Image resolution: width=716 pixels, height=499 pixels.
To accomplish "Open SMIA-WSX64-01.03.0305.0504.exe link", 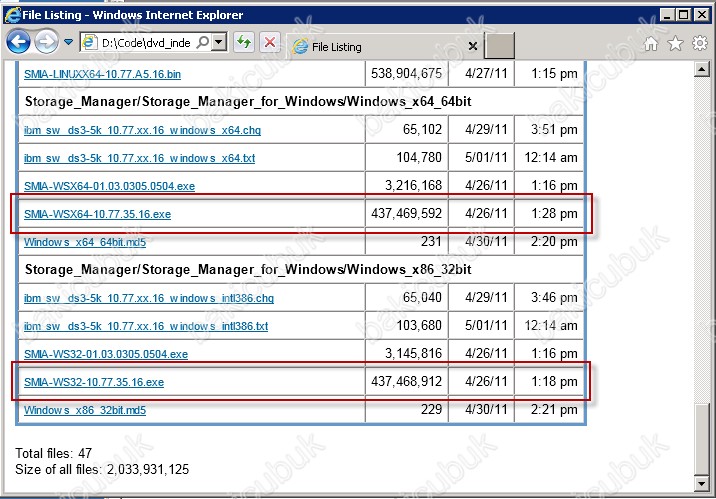I will click(x=110, y=186).
